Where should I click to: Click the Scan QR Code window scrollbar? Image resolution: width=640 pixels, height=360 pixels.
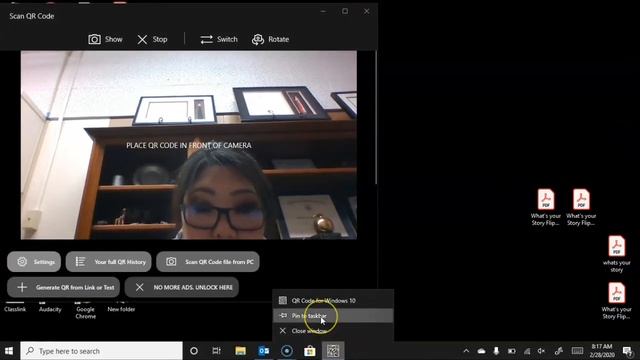tap(376, 118)
